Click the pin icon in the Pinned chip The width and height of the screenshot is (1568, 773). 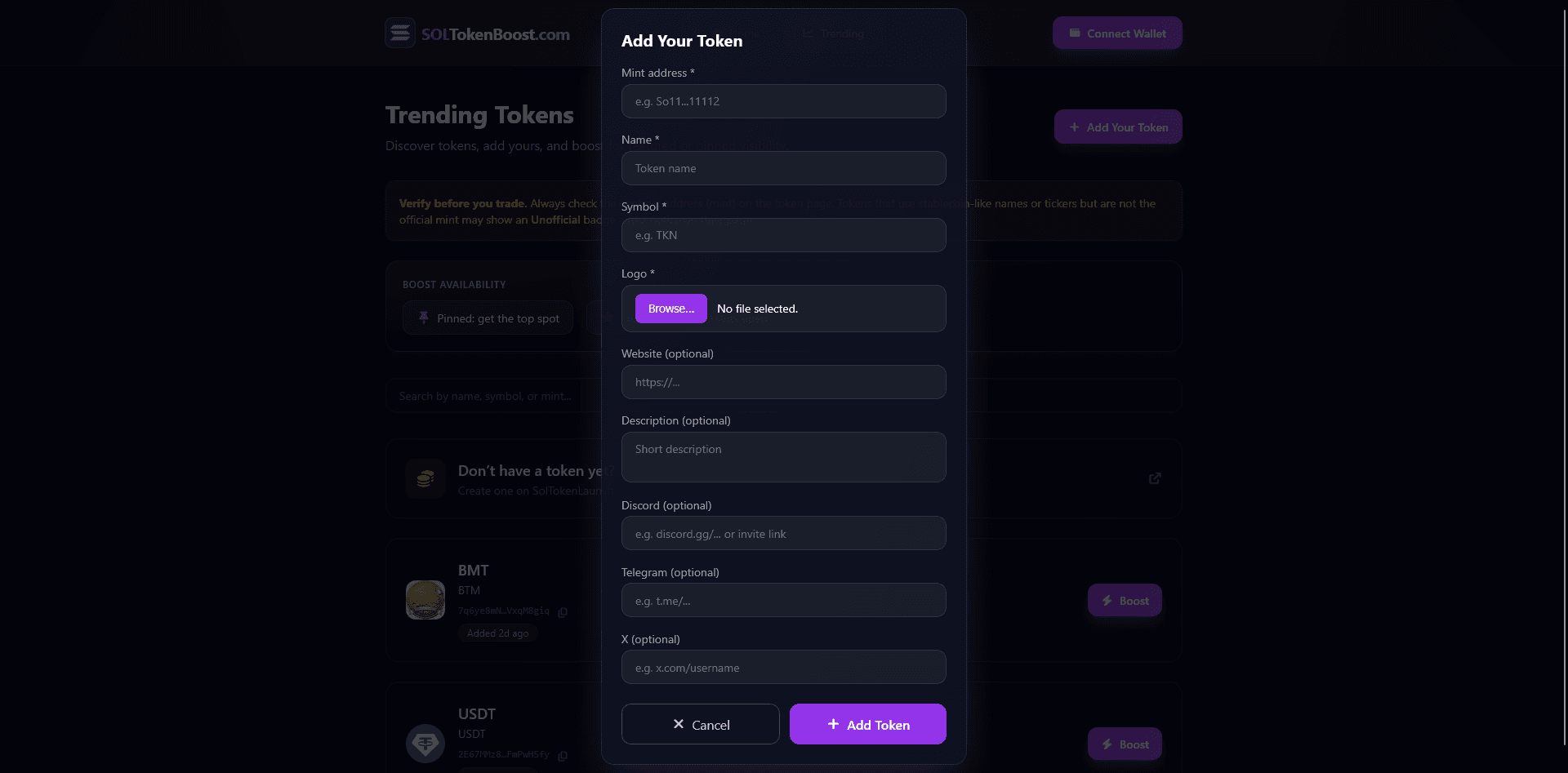pyautogui.click(x=423, y=318)
